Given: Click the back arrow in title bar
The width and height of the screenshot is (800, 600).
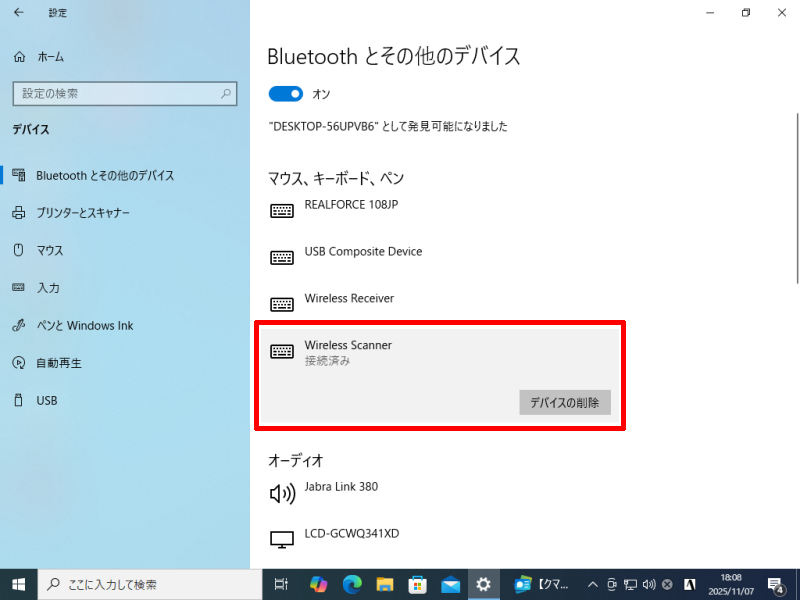Looking at the screenshot, I should pos(19,13).
